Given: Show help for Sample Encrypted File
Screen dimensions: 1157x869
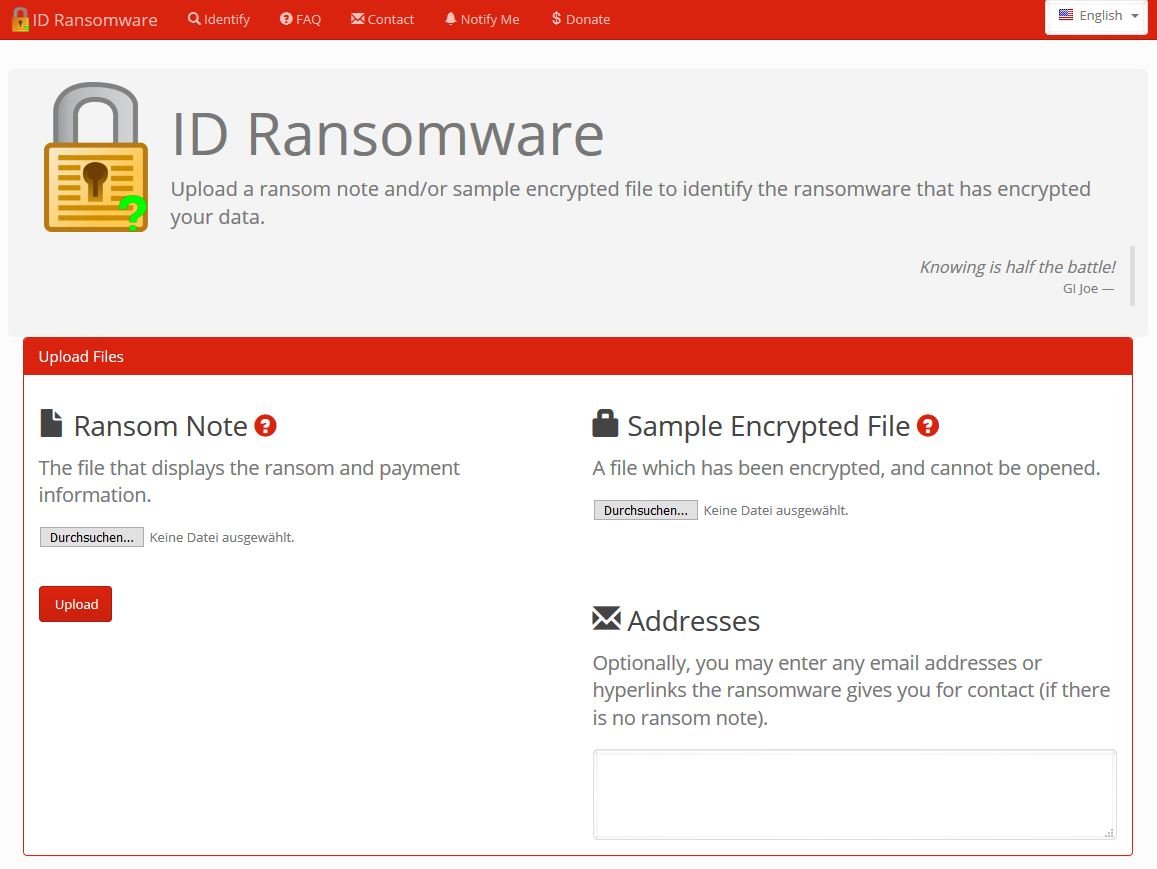Looking at the screenshot, I should pos(928,426).
